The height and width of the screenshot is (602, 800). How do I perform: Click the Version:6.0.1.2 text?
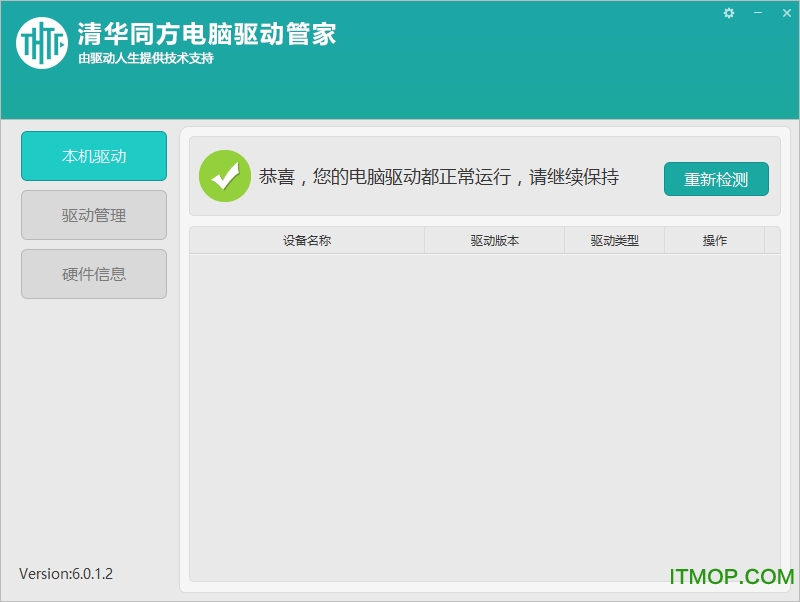66,574
